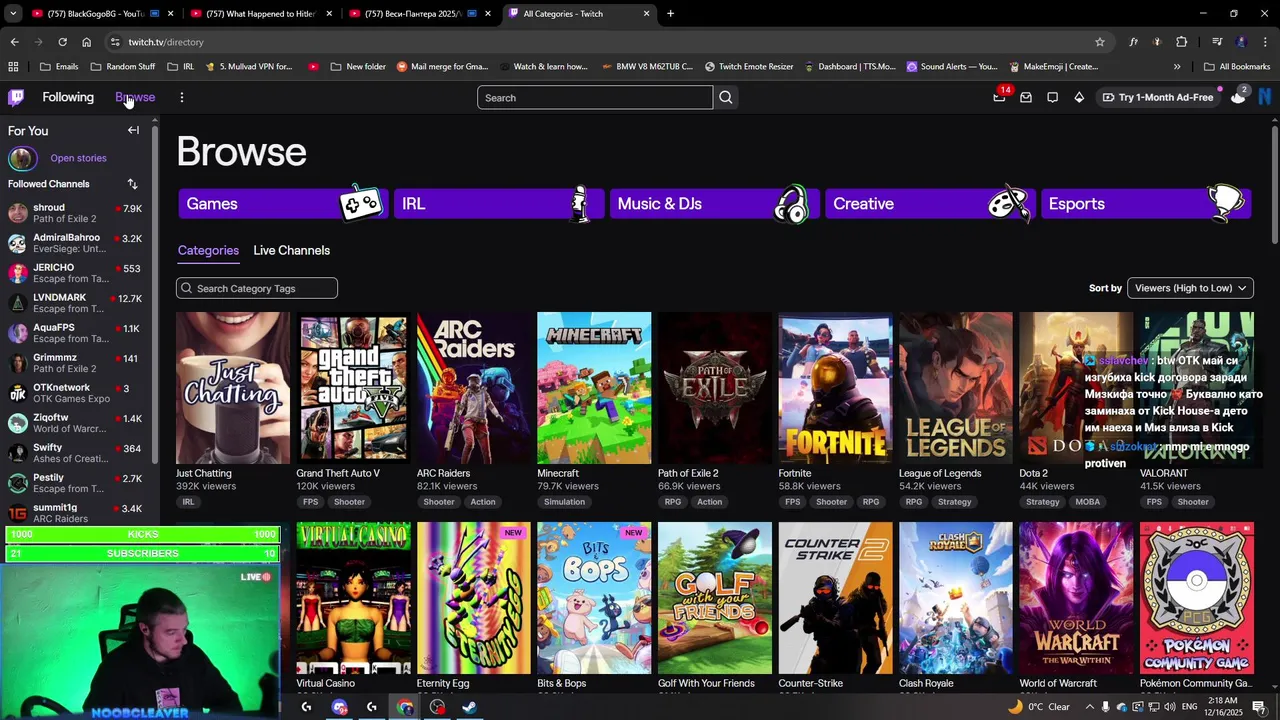Open All Bookmarks folder

[1236, 67]
